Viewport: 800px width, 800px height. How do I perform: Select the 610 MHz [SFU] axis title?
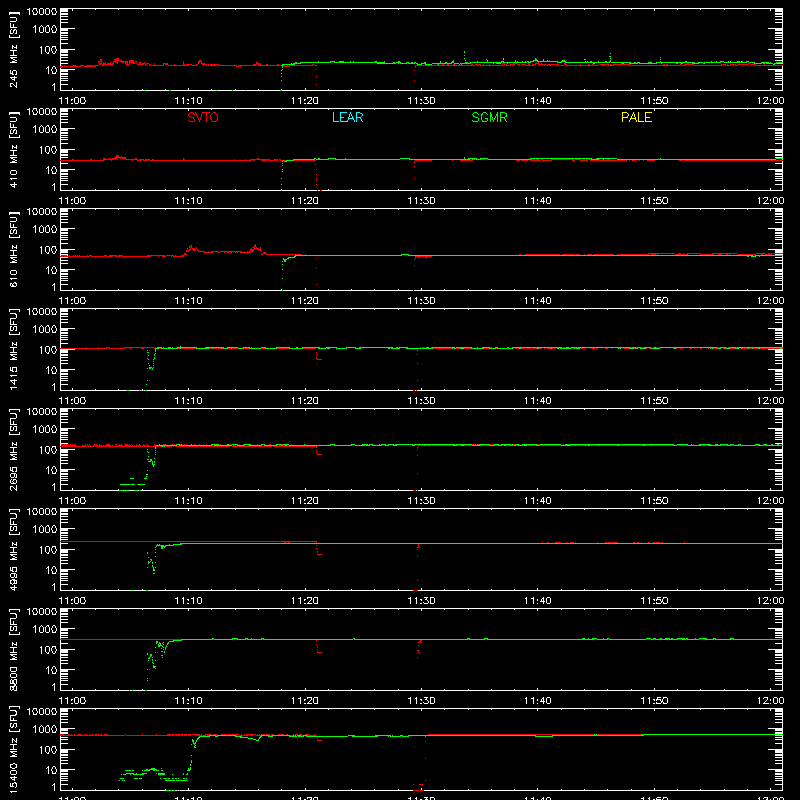click(x=14, y=249)
